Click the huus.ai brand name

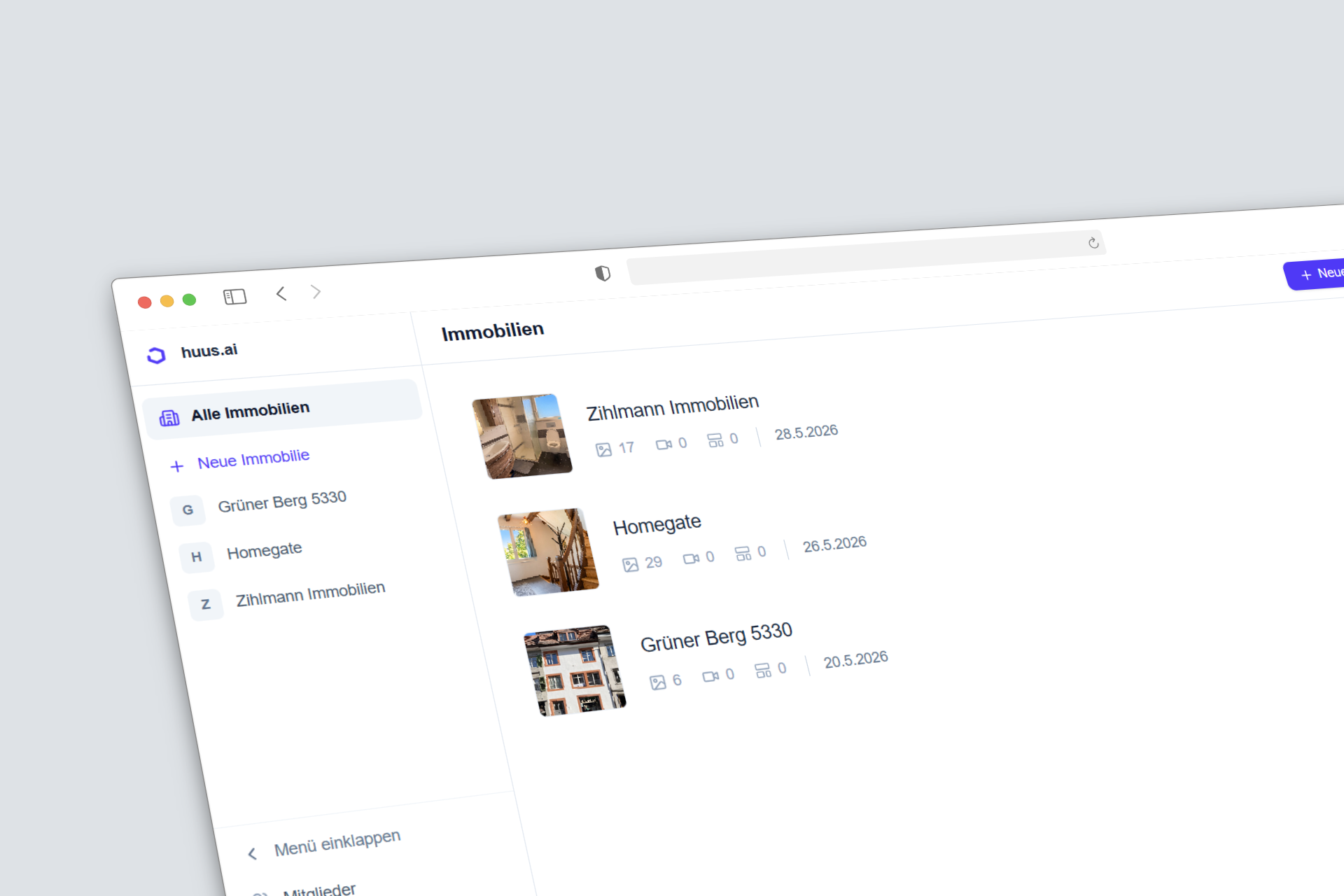(209, 351)
